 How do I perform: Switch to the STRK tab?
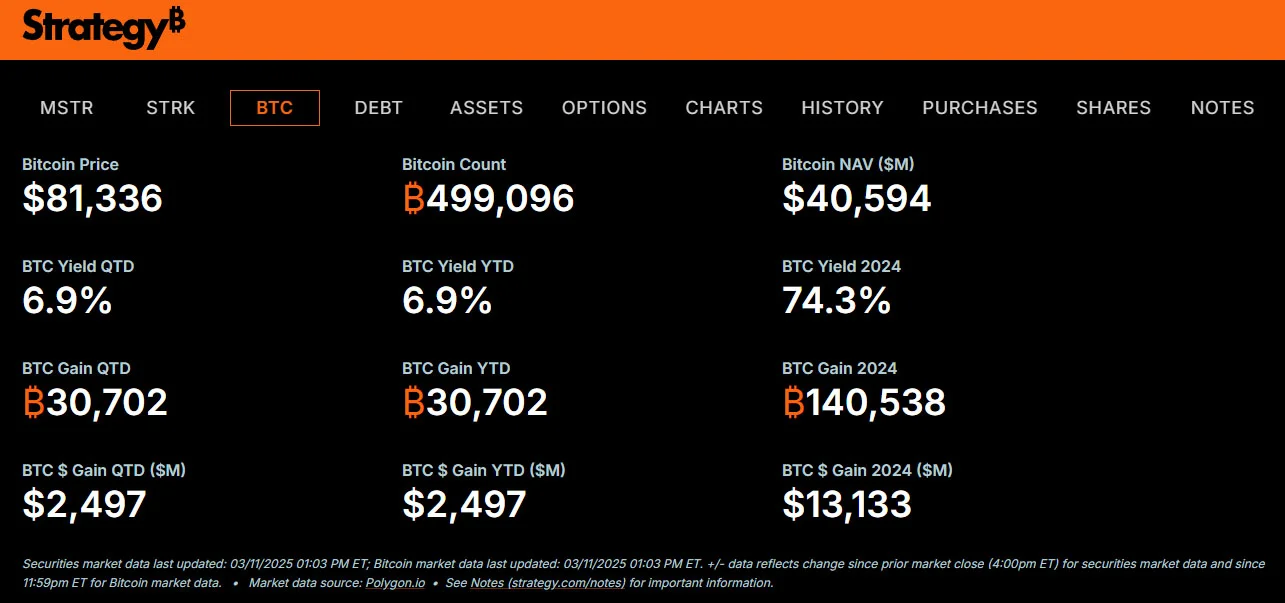(171, 108)
